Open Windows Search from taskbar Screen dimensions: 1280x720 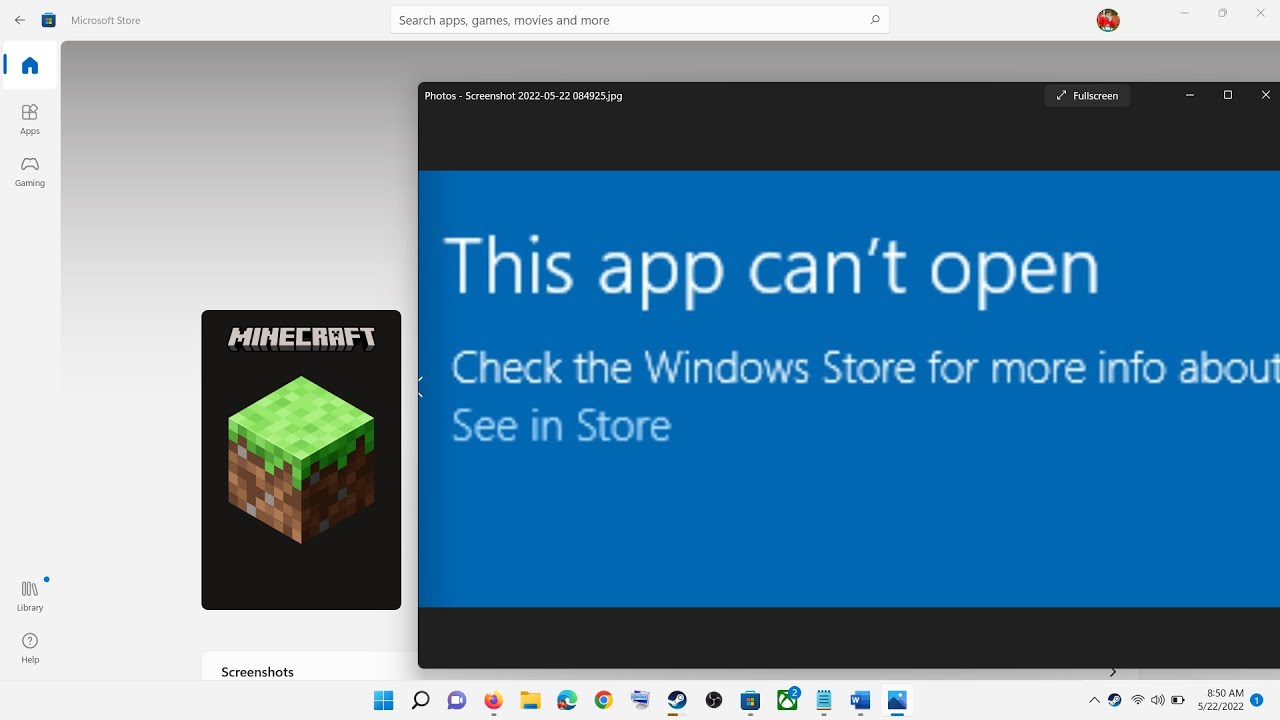click(x=420, y=700)
